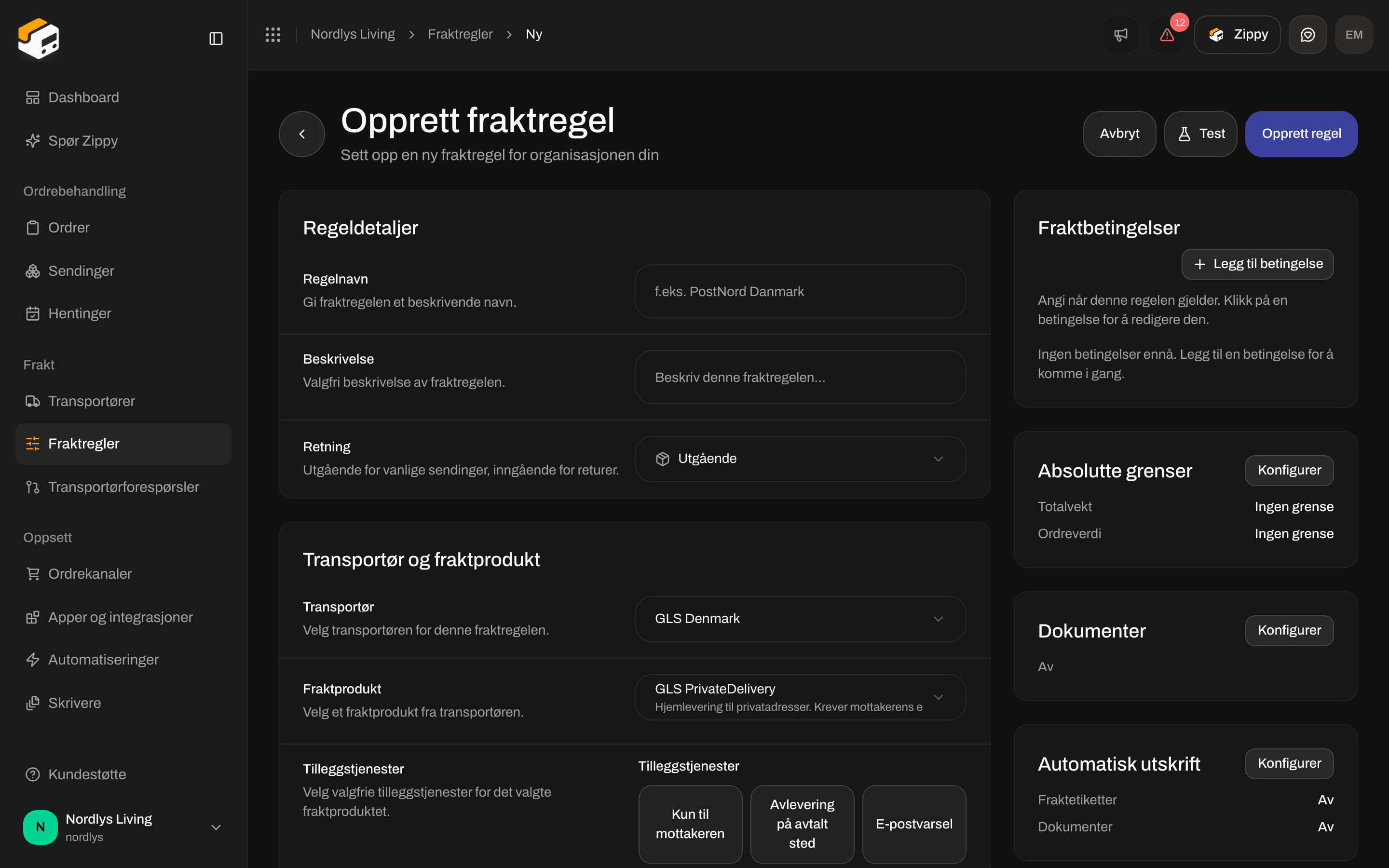Screen dimensions: 1389x868
Task: Open the Fraktprodukt dropdown GLS PrivateDelivery
Action: pyautogui.click(x=800, y=697)
